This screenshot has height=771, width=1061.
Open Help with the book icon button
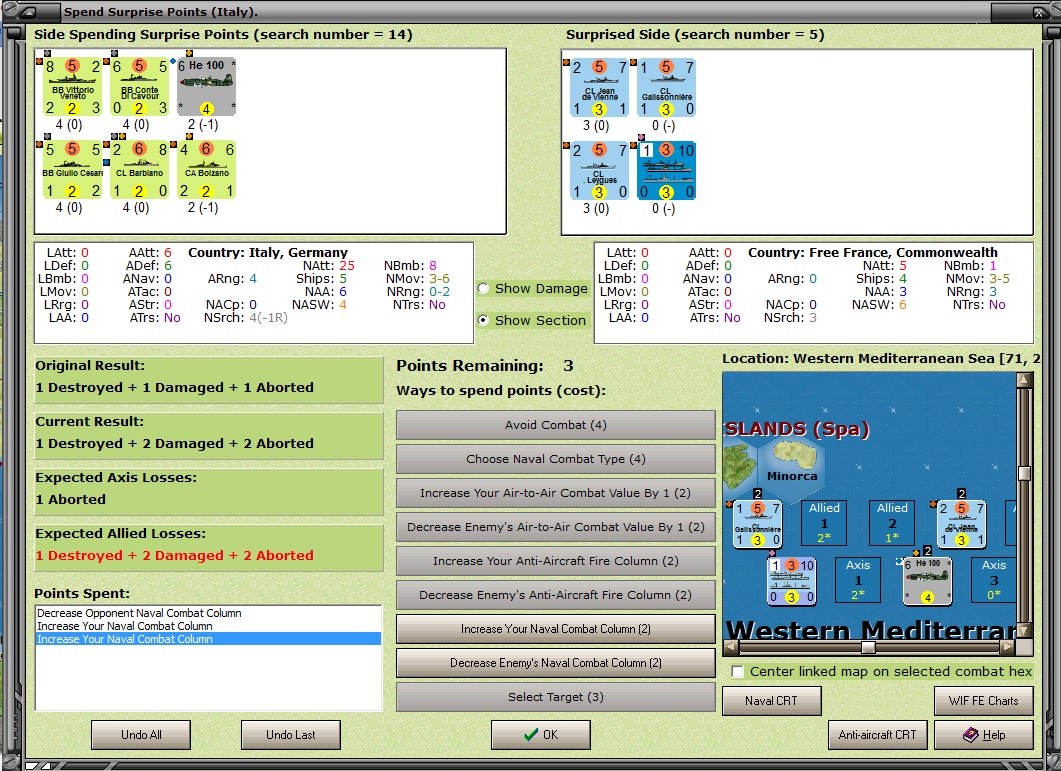click(x=983, y=734)
